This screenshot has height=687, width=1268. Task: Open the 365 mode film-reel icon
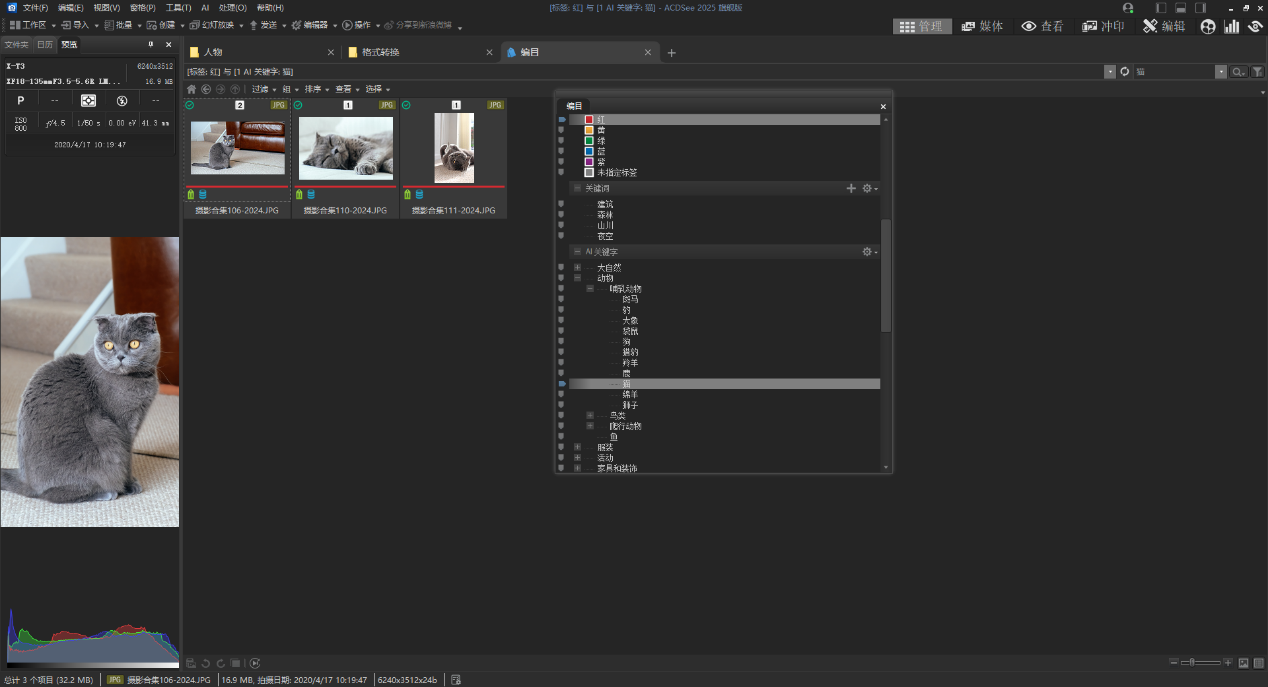(1208, 27)
